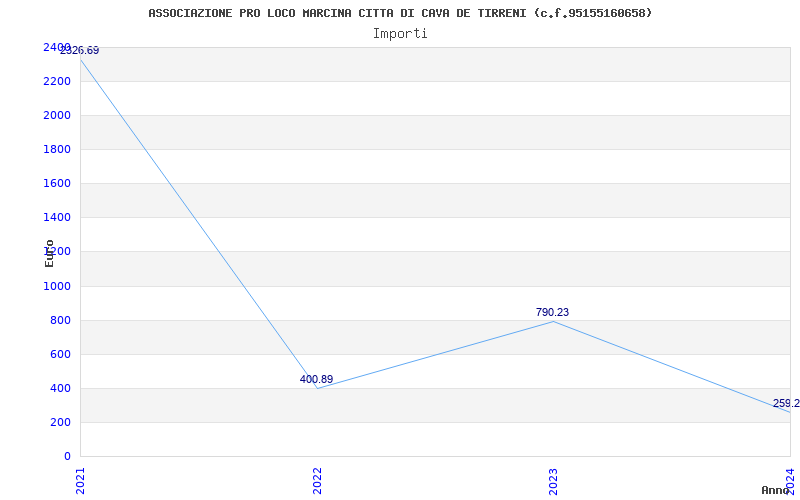The height and width of the screenshot is (500, 800).
Task: Click the 400.89 data point label
Action: click(x=316, y=380)
